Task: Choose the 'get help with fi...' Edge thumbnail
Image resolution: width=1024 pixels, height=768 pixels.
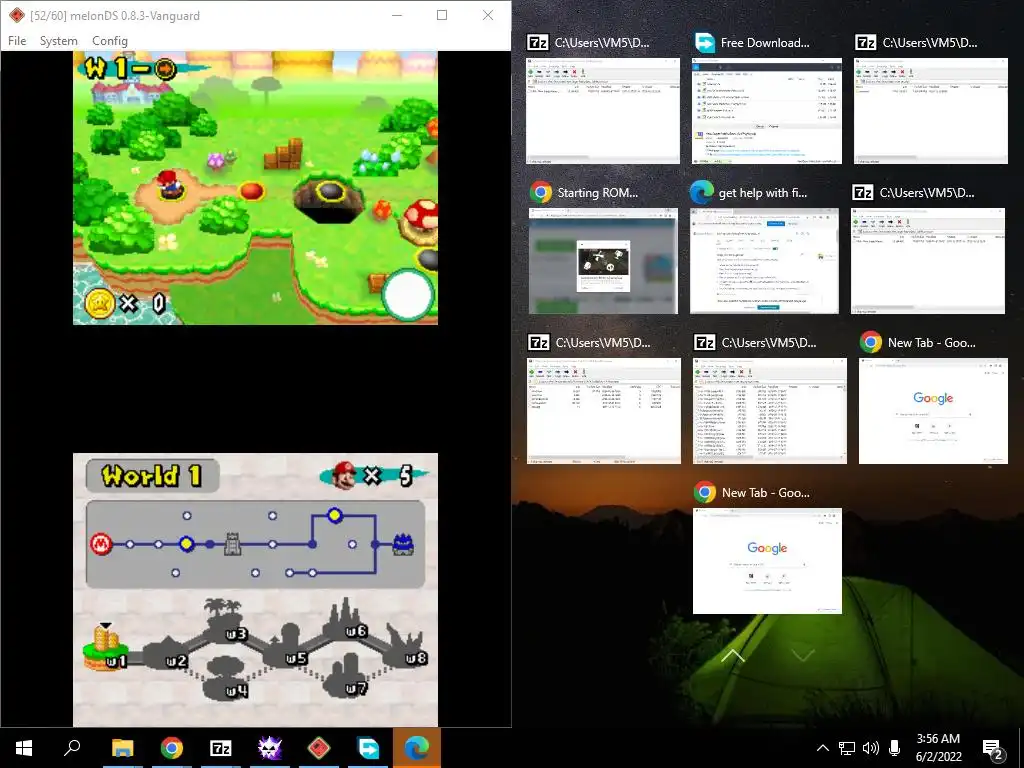Action: coord(764,261)
